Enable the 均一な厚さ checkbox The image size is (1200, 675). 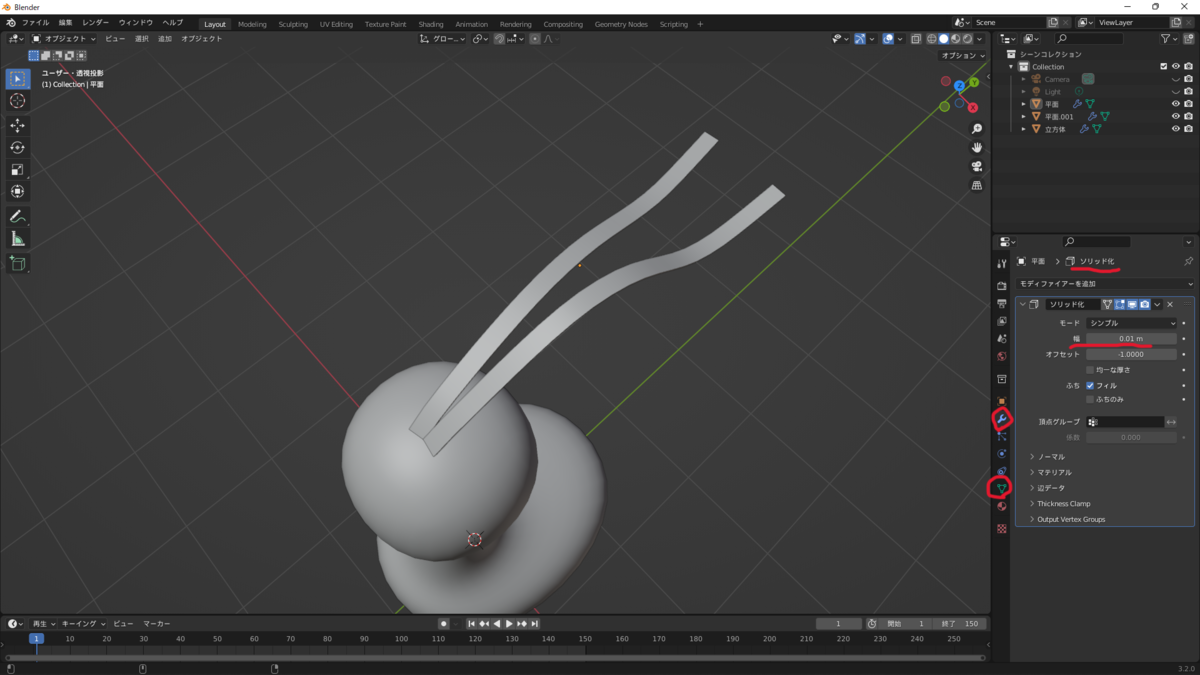tap(1090, 370)
